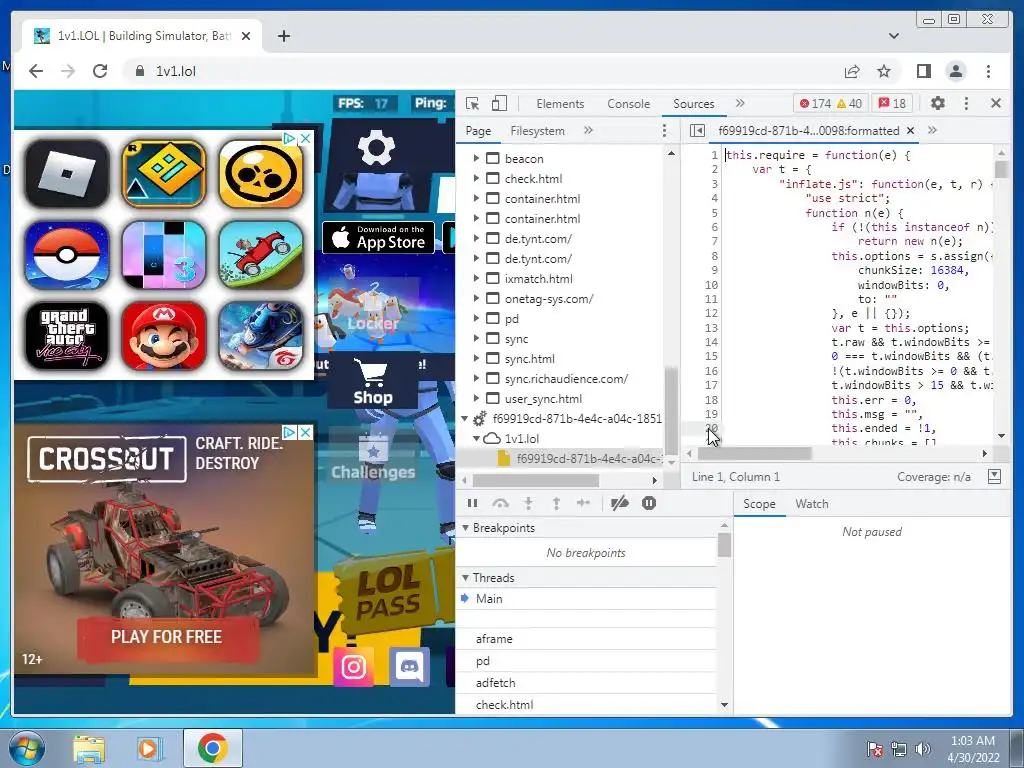Select user_sync.html in file tree

(543, 398)
